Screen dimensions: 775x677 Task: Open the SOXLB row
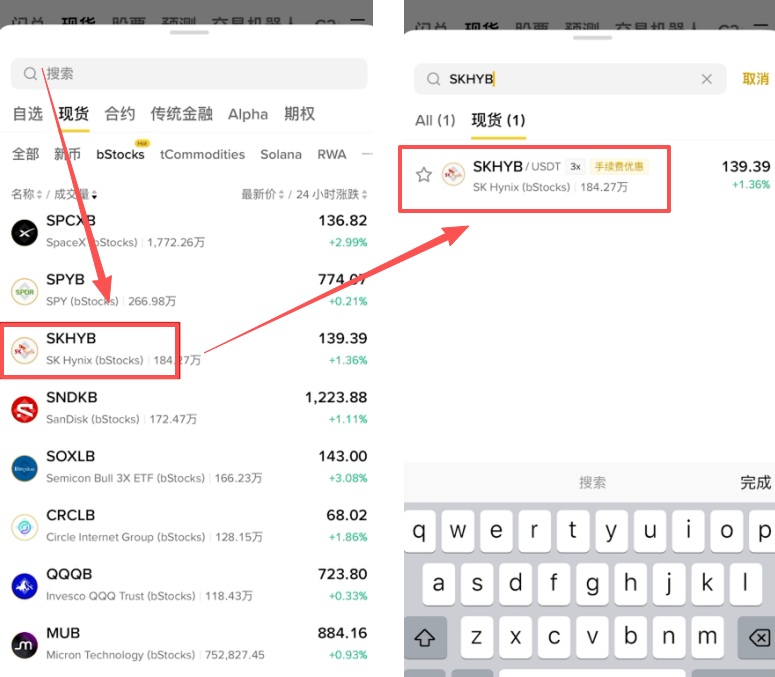tap(189, 467)
